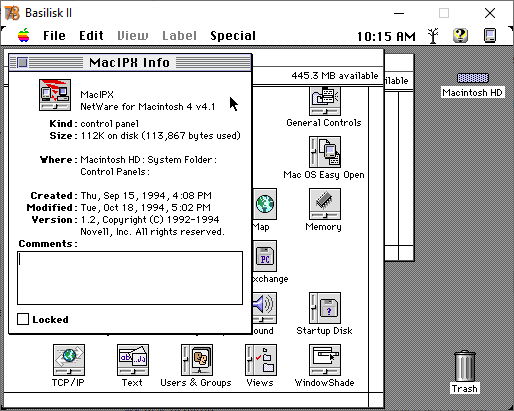
Task: Click the 'Users & Groups' label text
Action: pyautogui.click(x=196, y=383)
